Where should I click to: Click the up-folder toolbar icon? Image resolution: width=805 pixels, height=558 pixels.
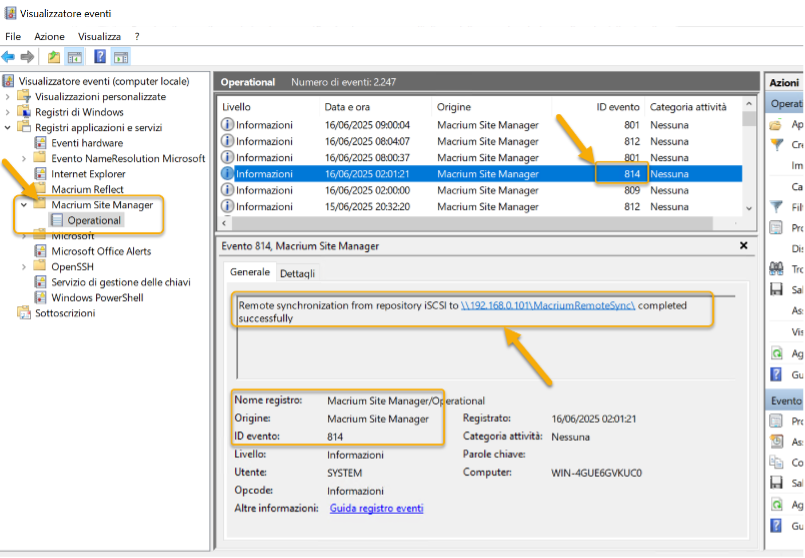(x=54, y=56)
